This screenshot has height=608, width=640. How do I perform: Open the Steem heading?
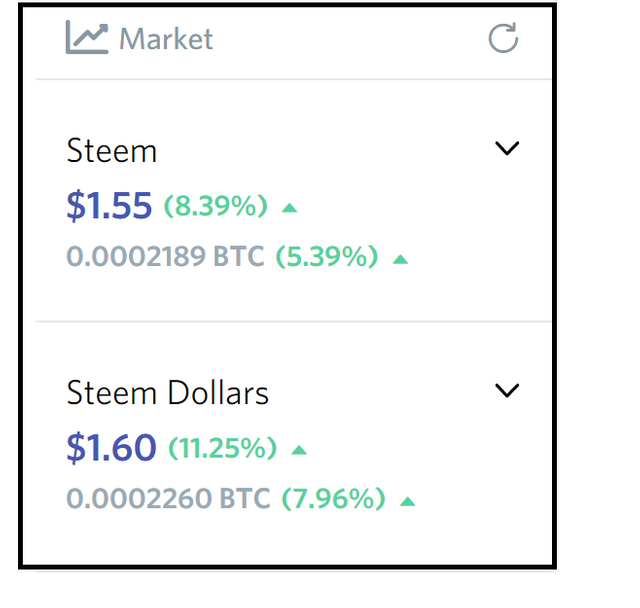point(111,151)
